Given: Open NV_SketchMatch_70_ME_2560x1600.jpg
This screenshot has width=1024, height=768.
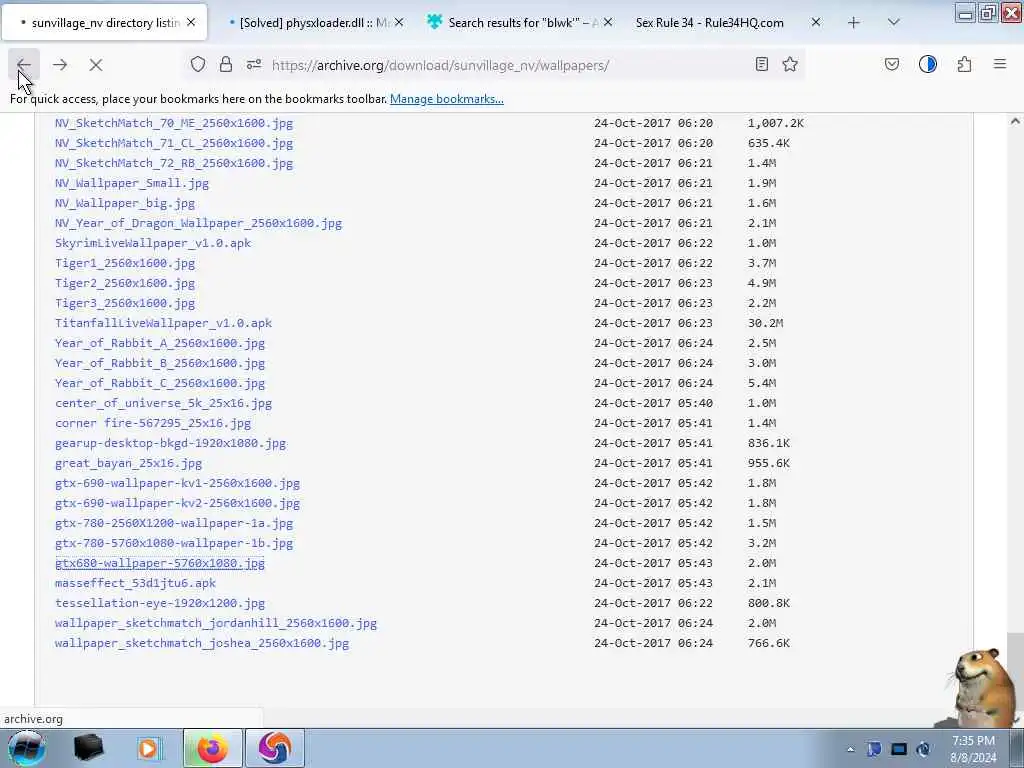Looking at the screenshot, I should [174, 123].
